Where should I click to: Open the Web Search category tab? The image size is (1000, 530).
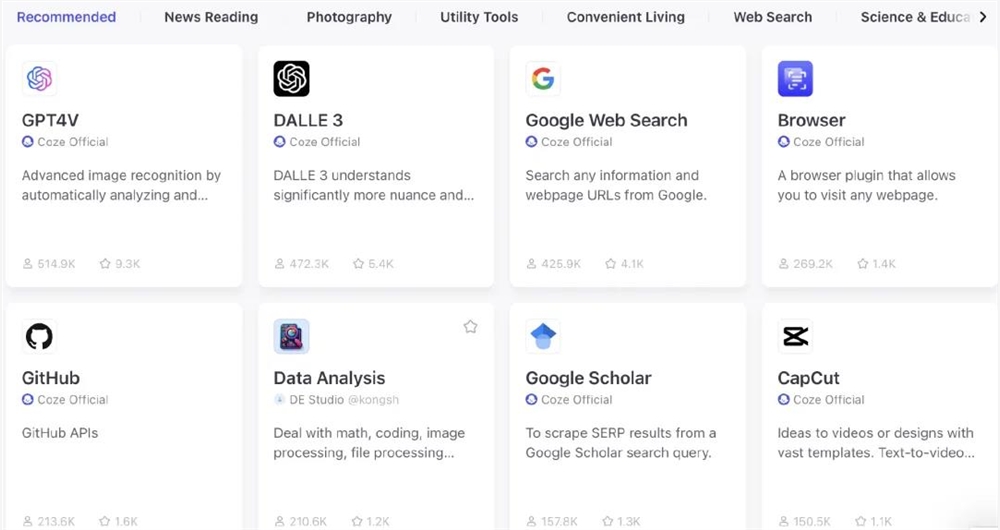[772, 17]
